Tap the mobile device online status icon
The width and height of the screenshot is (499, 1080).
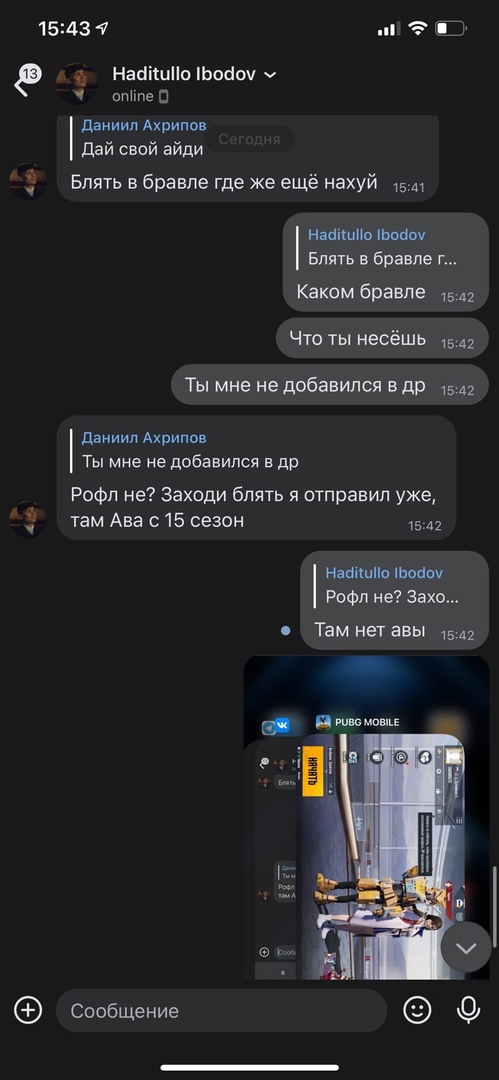163,96
